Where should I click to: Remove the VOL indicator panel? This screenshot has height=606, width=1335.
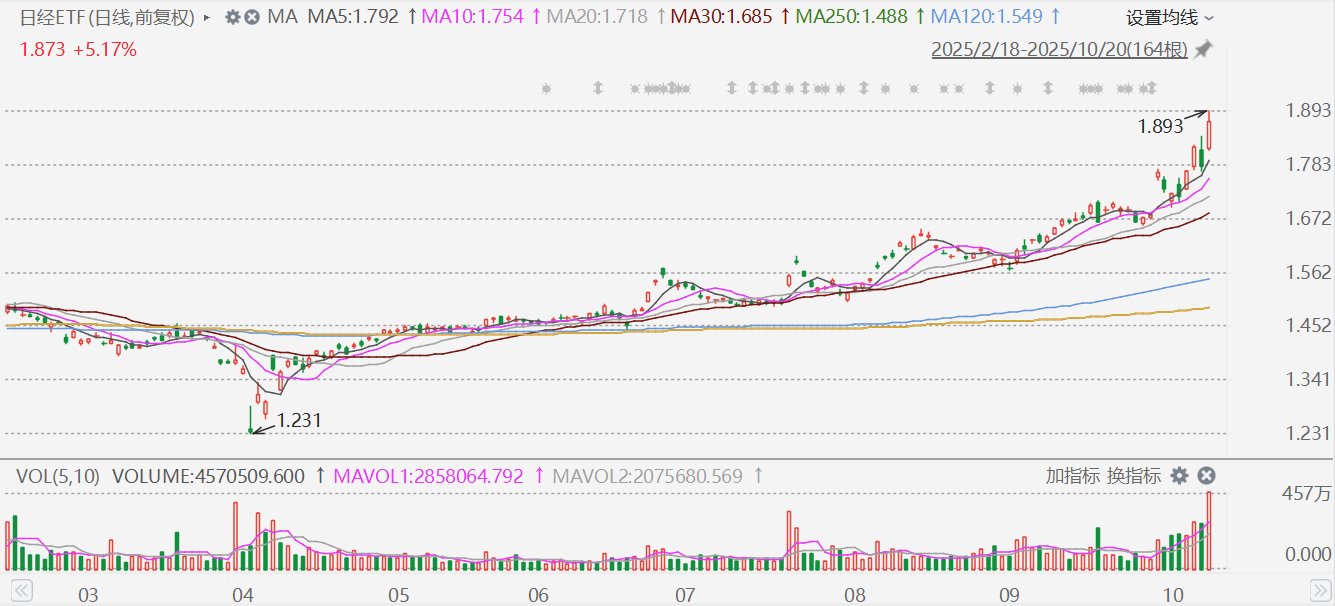(1206, 476)
